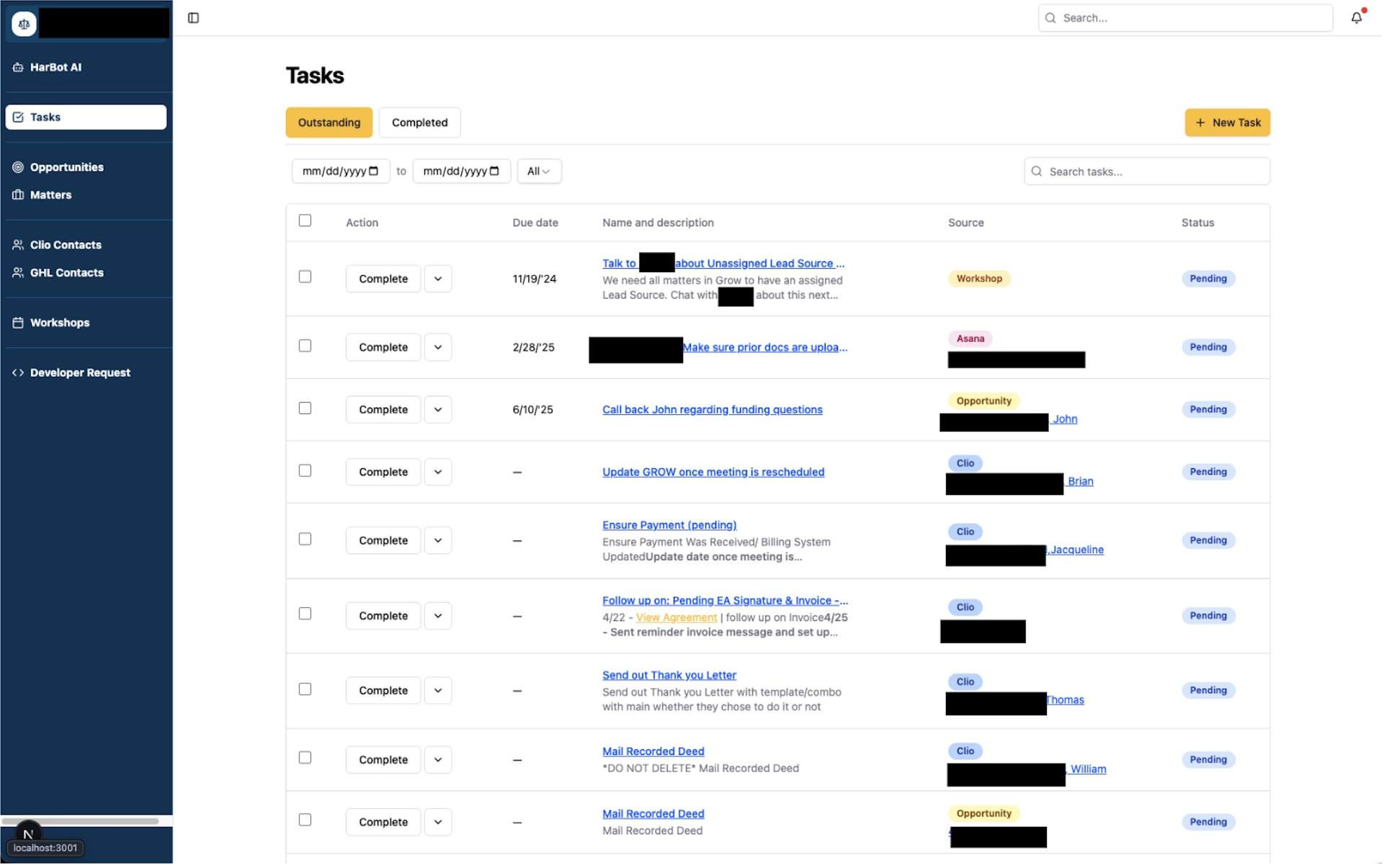Open the 'All' filter dropdown

point(539,171)
